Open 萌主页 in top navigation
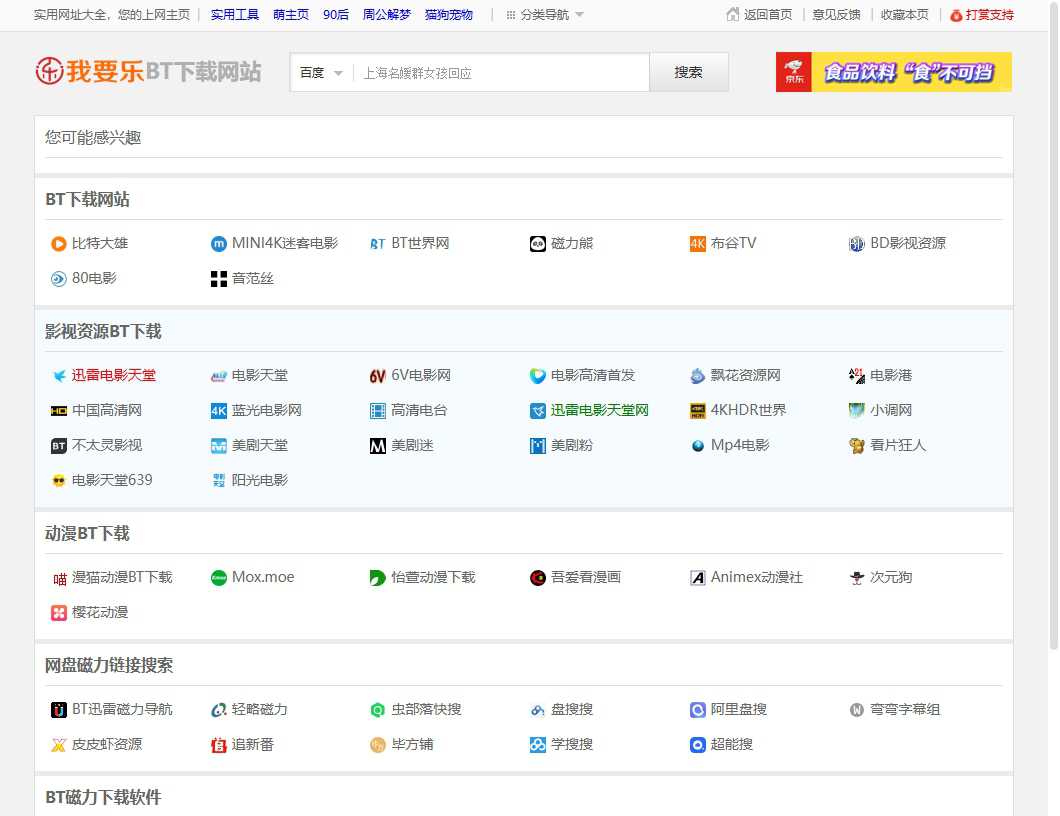The height and width of the screenshot is (816, 1060). pyautogui.click(x=291, y=15)
